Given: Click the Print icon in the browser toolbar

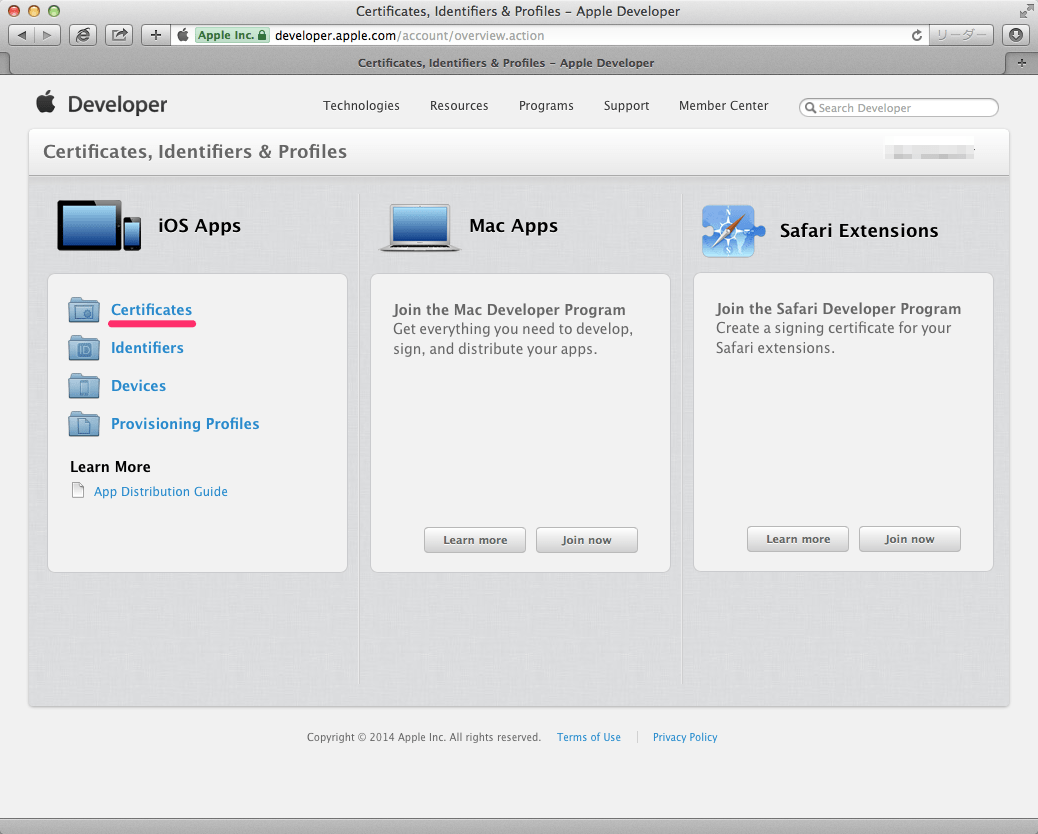Looking at the screenshot, I should click(x=83, y=33).
